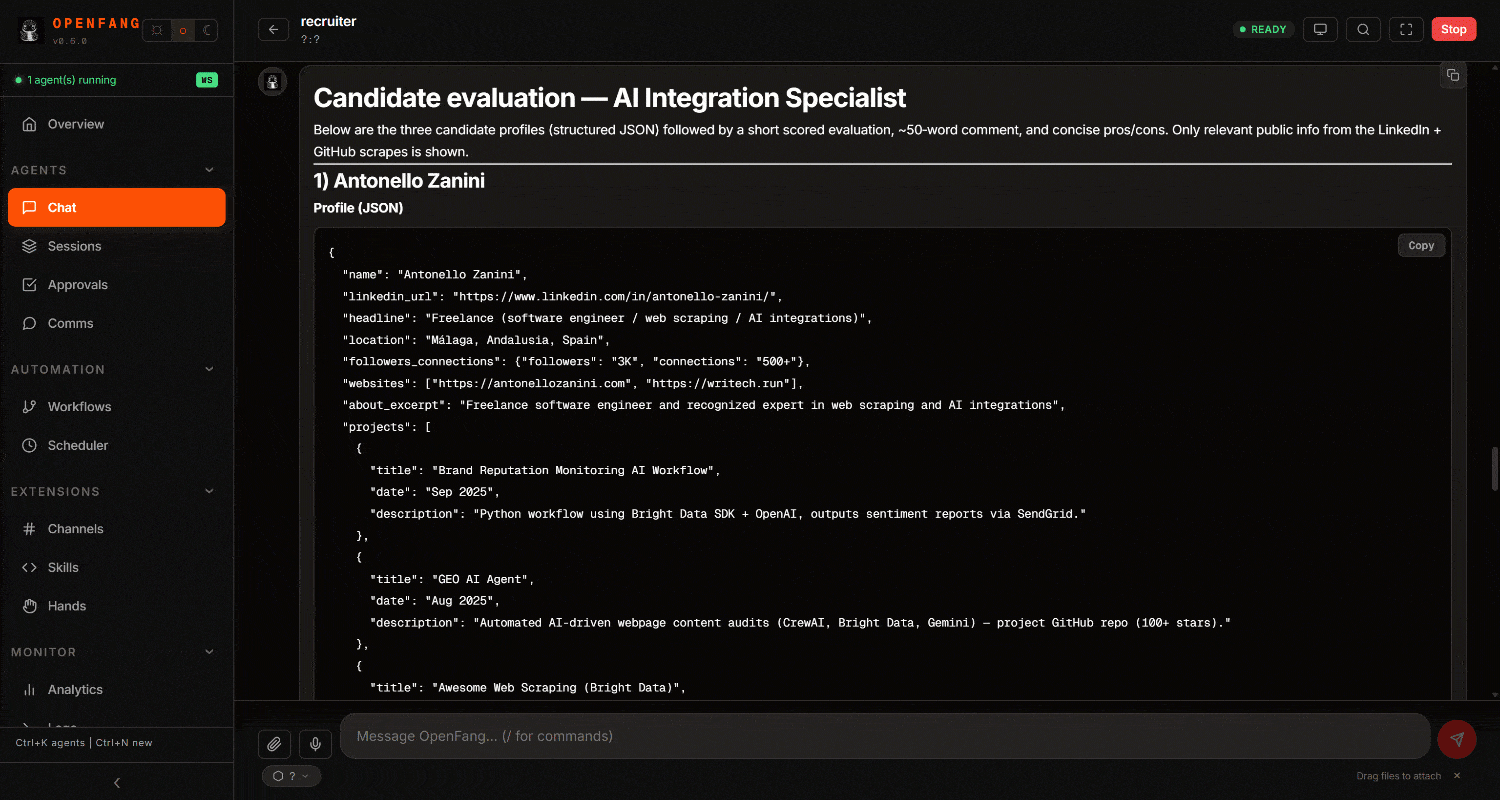This screenshot has width=1500, height=800.
Task: Collapse the AGENTS sidebar section
Action: (209, 170)
